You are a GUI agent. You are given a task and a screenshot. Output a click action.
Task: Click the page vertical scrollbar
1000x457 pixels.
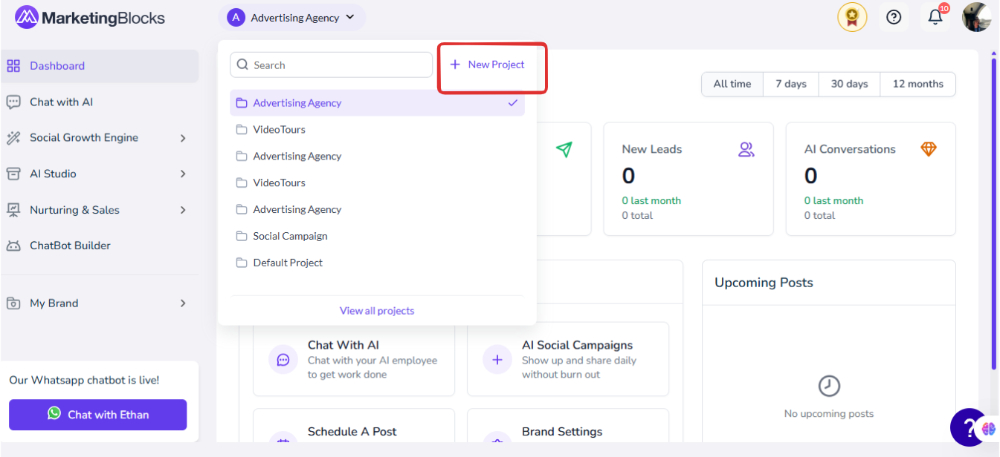pos(993,214)
